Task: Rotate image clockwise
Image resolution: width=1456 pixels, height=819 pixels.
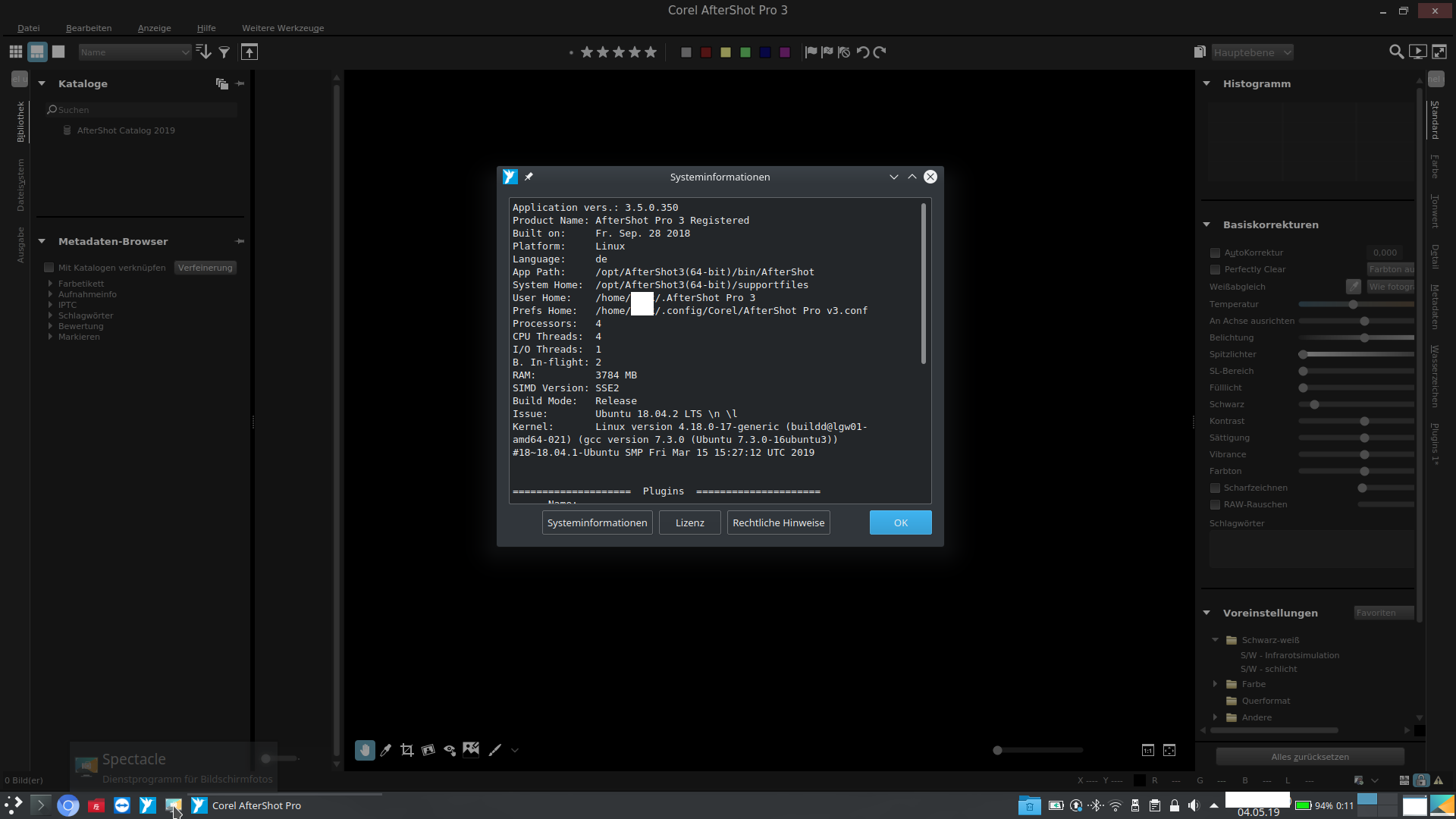Action: pos(880,52)
